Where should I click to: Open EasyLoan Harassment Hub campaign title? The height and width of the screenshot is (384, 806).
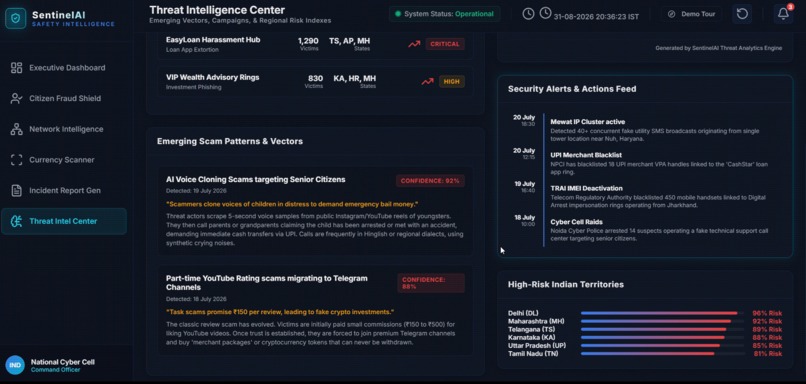click(x=213, y=40)
